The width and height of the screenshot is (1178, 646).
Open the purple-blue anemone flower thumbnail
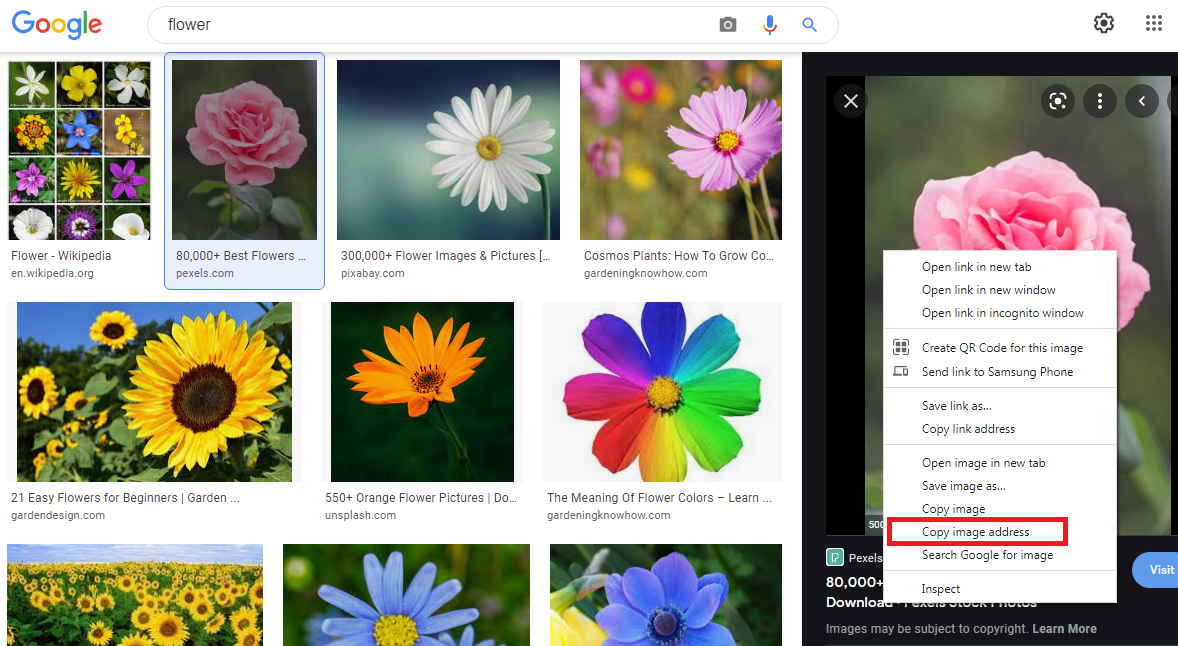tap(666, 595)
